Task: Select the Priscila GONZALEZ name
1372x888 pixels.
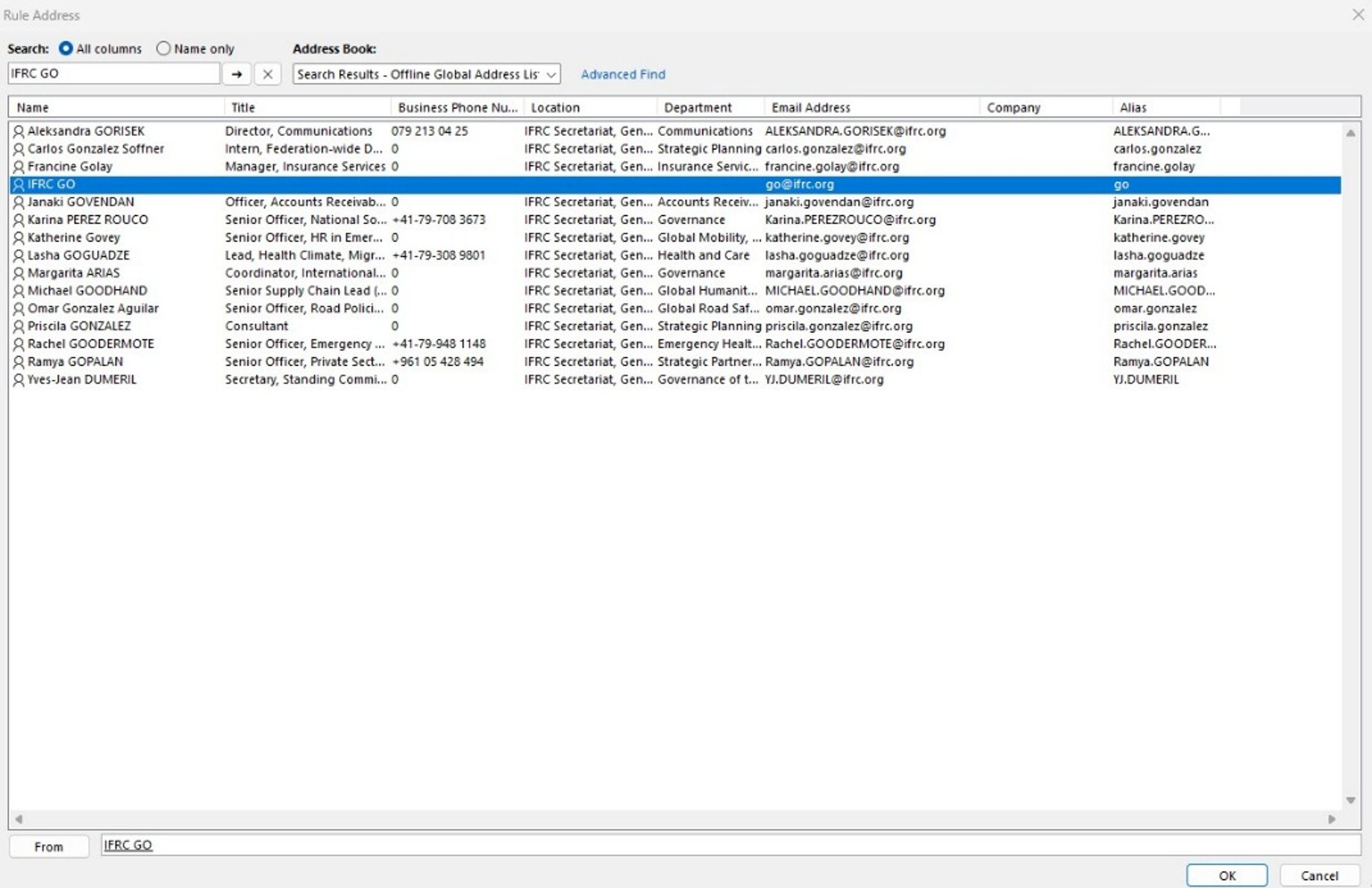Action: (79, 326)
